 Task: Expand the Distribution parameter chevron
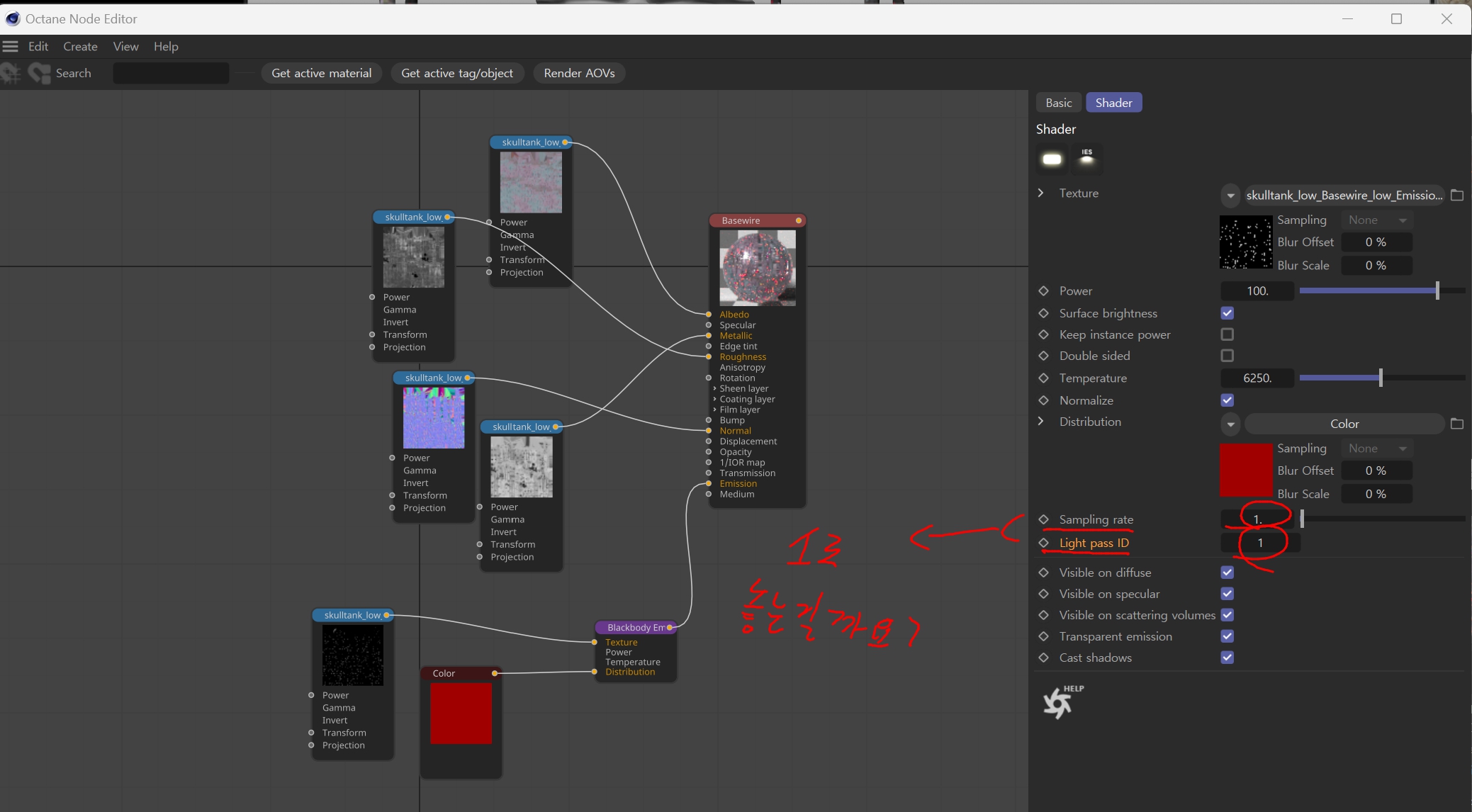1040,421
